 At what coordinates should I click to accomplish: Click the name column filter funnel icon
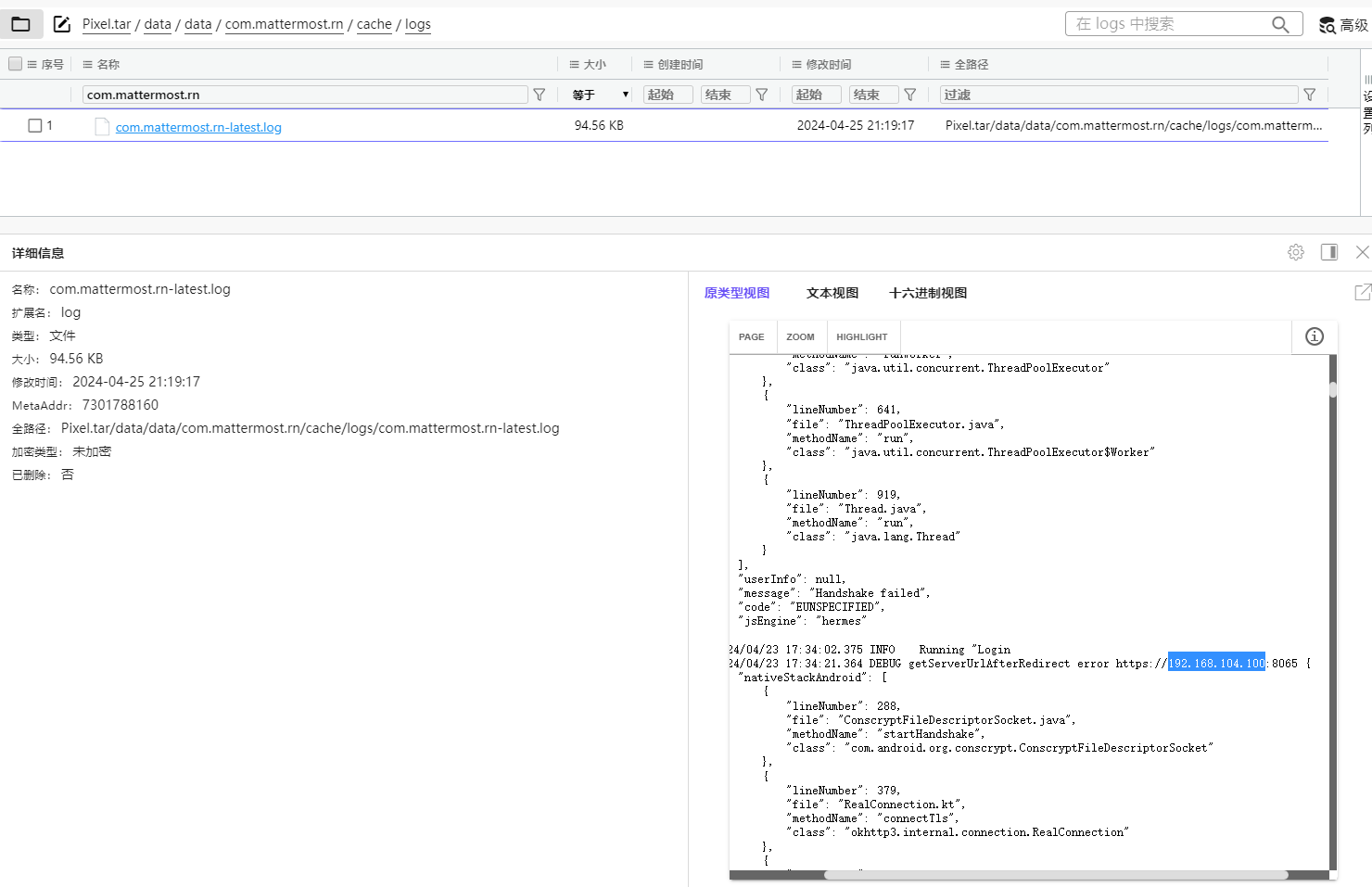[x=540, y=95]
